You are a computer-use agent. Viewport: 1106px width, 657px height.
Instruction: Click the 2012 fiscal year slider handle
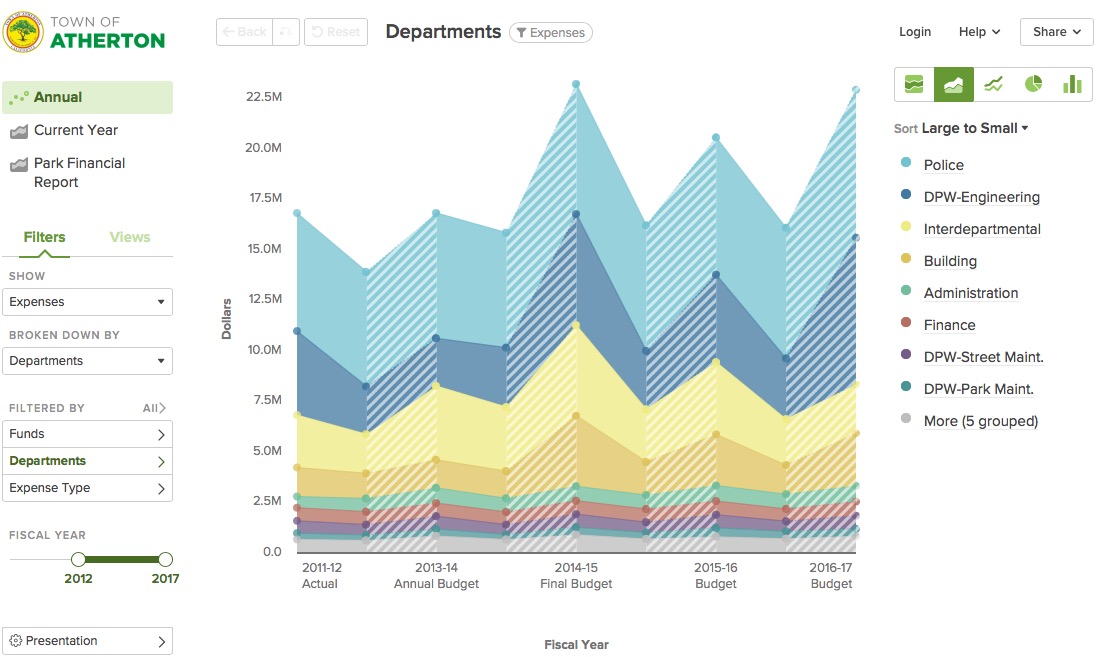pyautogui.click(x=78, y=560)
